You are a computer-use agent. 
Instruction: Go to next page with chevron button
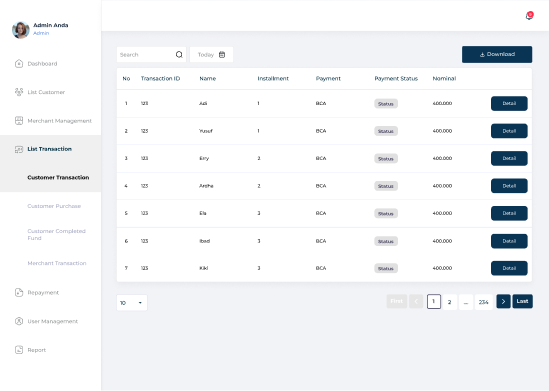[503, 301]
